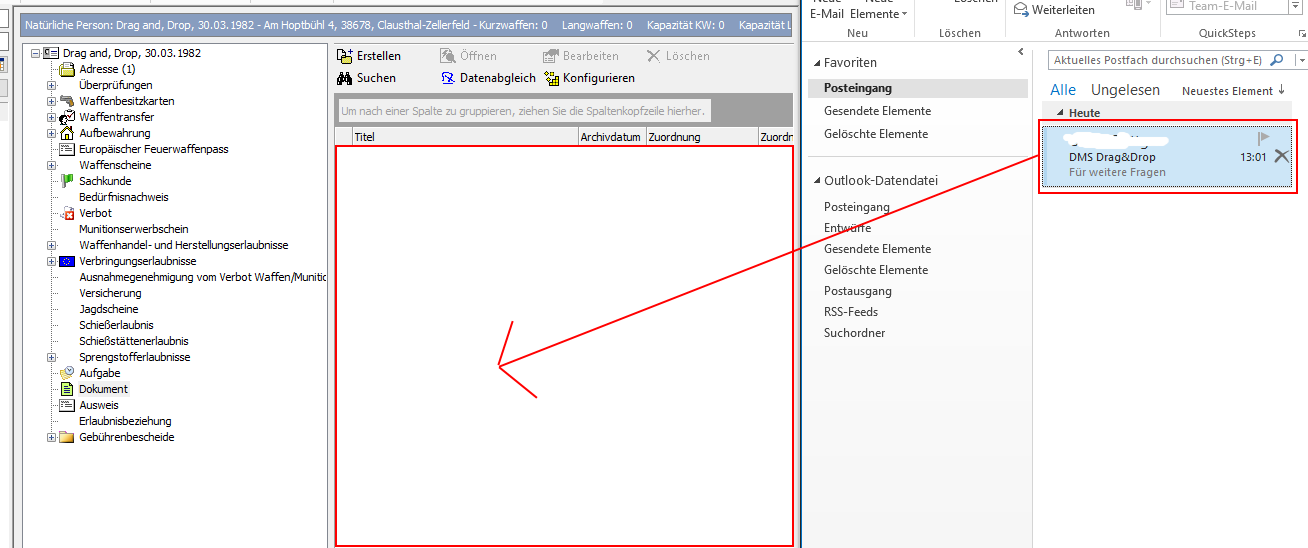This screenshot has width=1308, height=548.
Task: Select the green-flag Sachkunde tree item
Action: [x=68, y=181]
